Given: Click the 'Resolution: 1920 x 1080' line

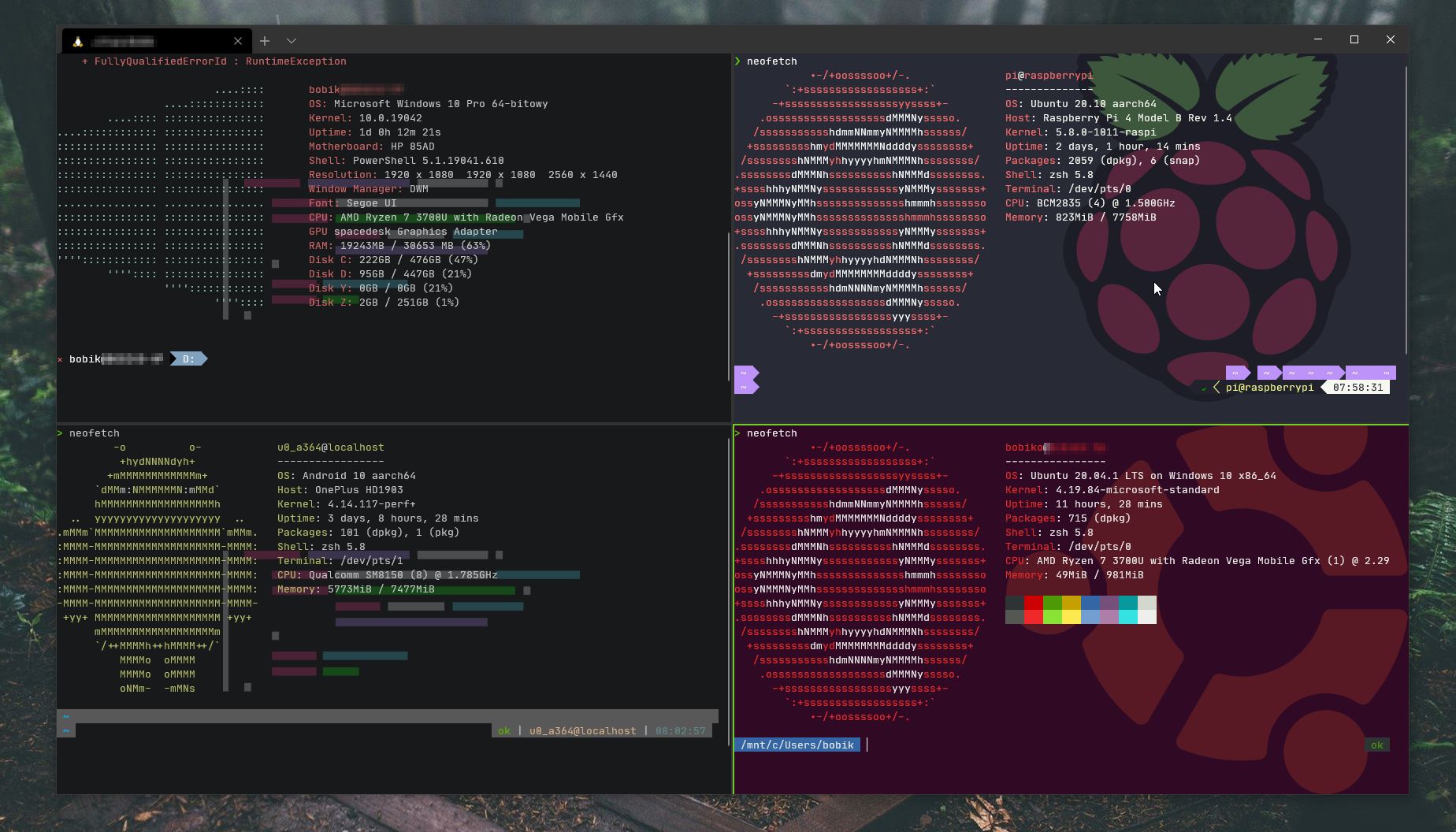Looking at the screenshot, I should tap(463, 175).
